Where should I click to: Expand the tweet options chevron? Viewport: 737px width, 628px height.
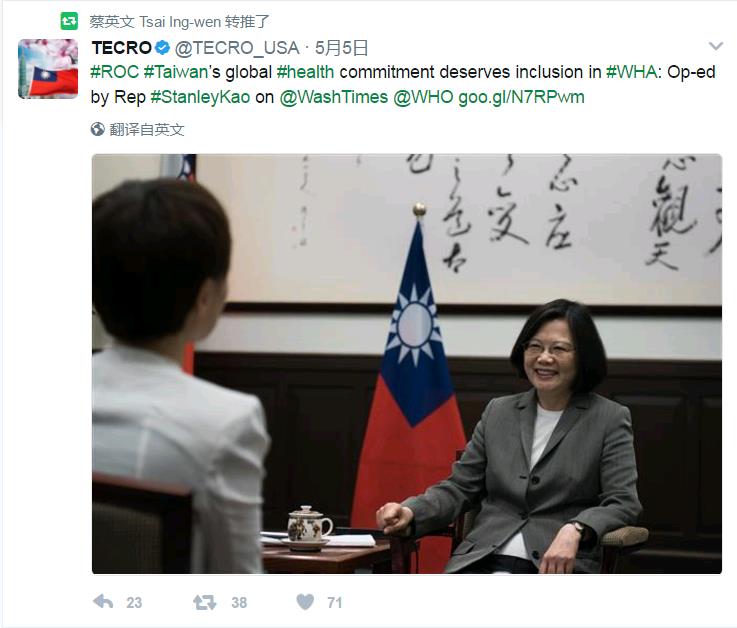tap(715, 46)
